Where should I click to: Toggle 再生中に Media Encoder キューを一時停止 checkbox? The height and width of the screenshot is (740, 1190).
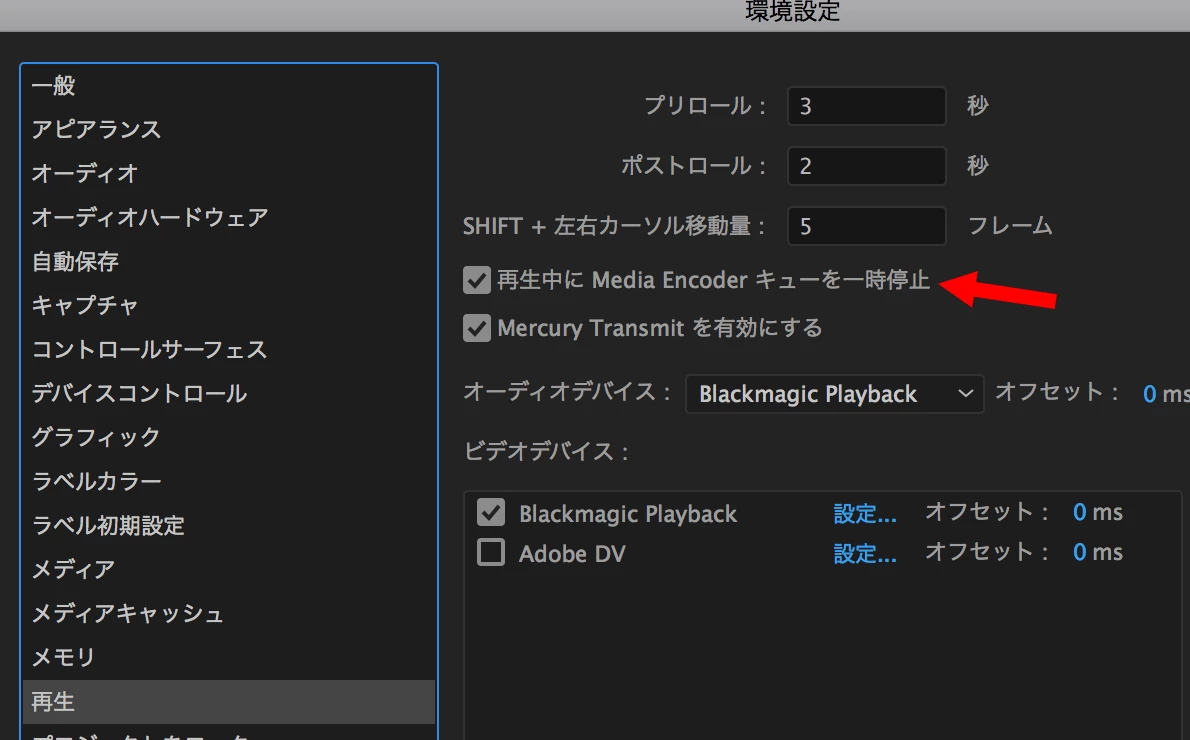click(x=477, y=280)
